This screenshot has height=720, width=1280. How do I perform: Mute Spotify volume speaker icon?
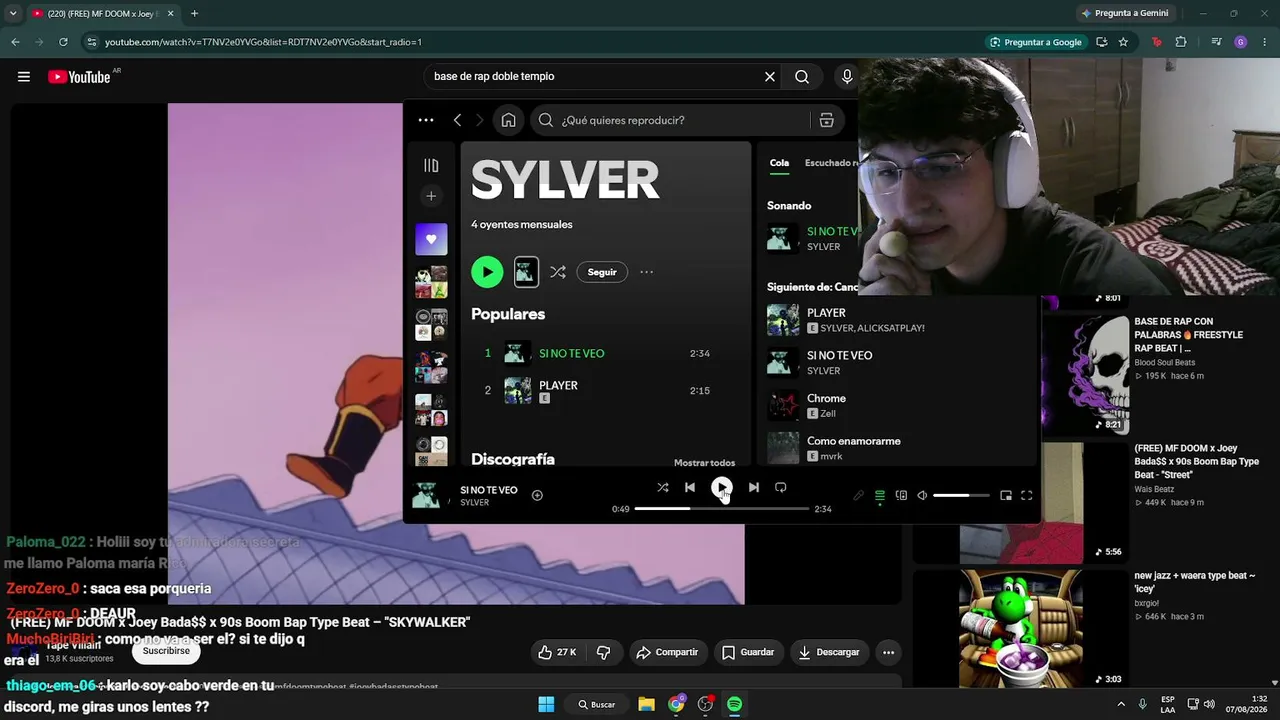[922, 495]
